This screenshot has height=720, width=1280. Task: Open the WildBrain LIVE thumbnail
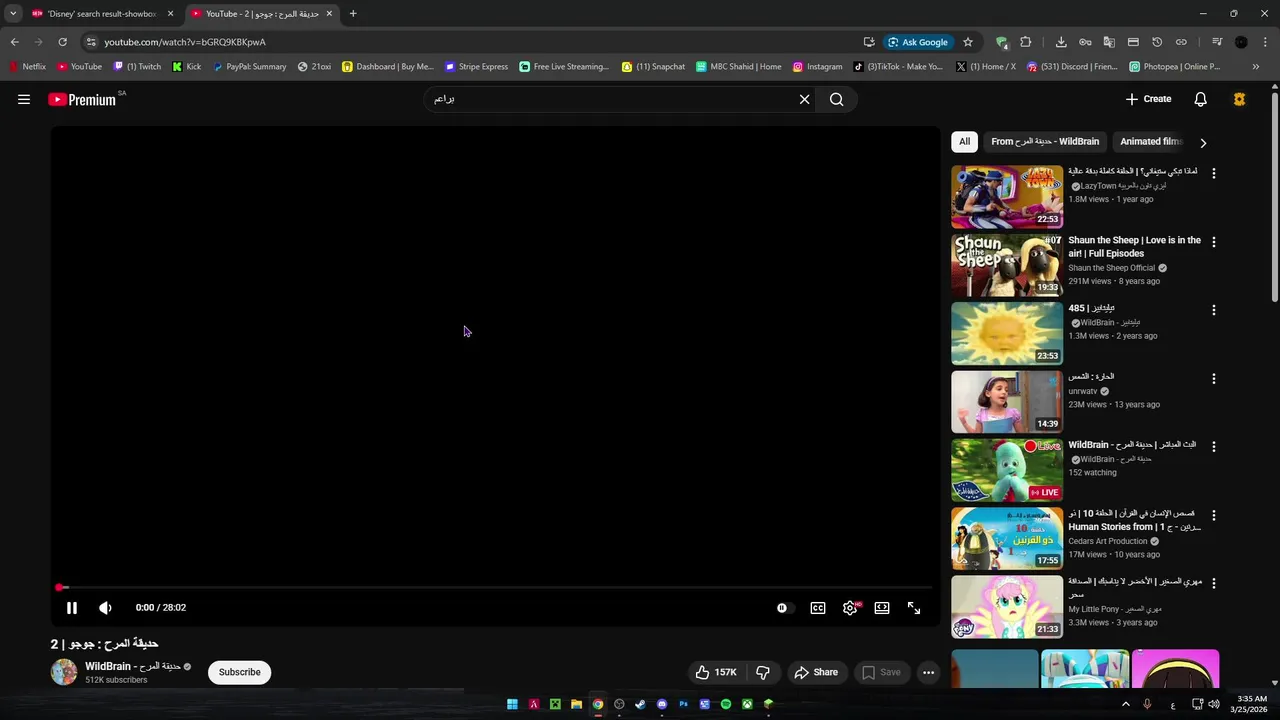(x=1007, y=470)
